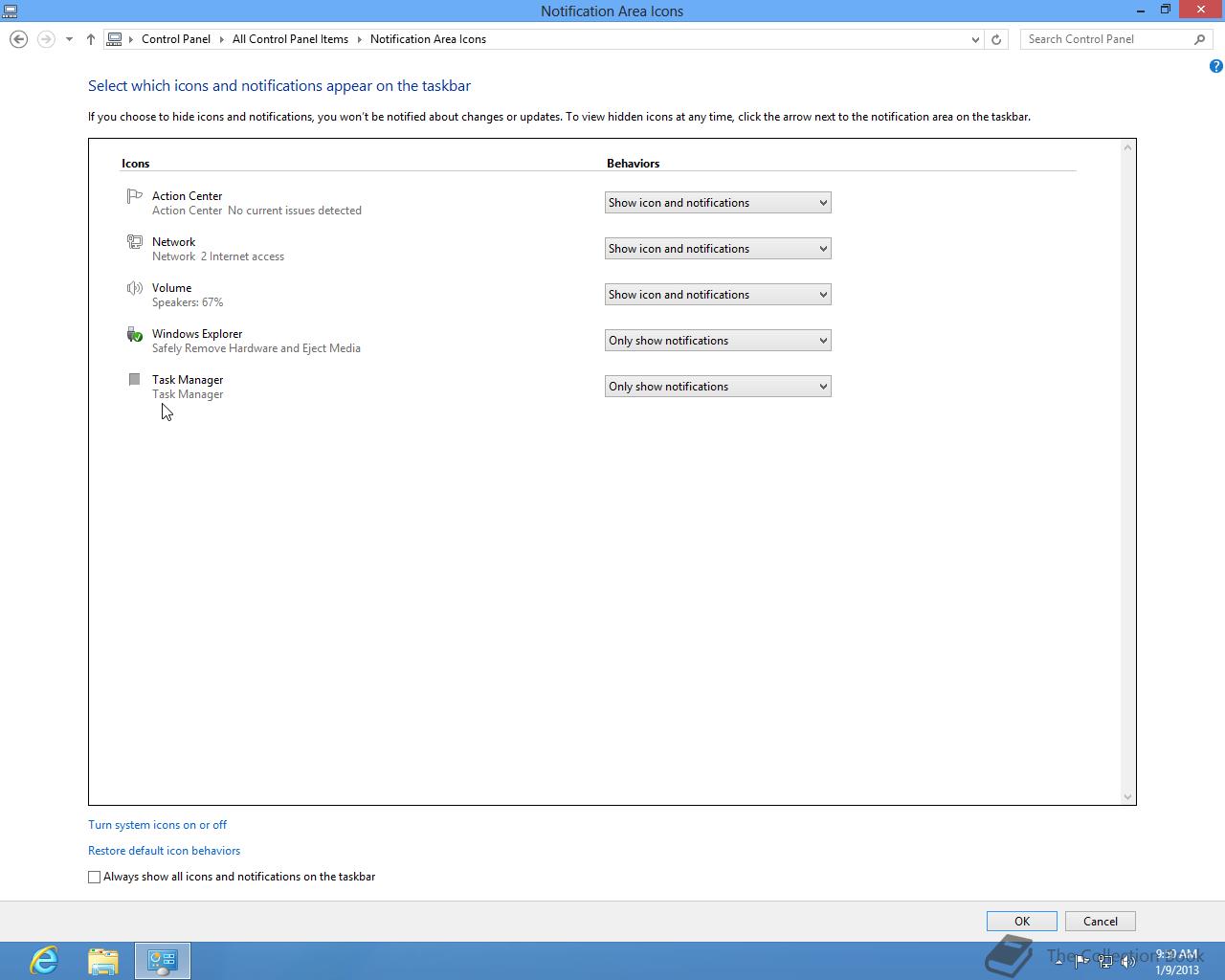Click the Windows Explorer Safely Remove Hardware icon
Screen dimensions: 1225x980
click(x=135, y=334)
